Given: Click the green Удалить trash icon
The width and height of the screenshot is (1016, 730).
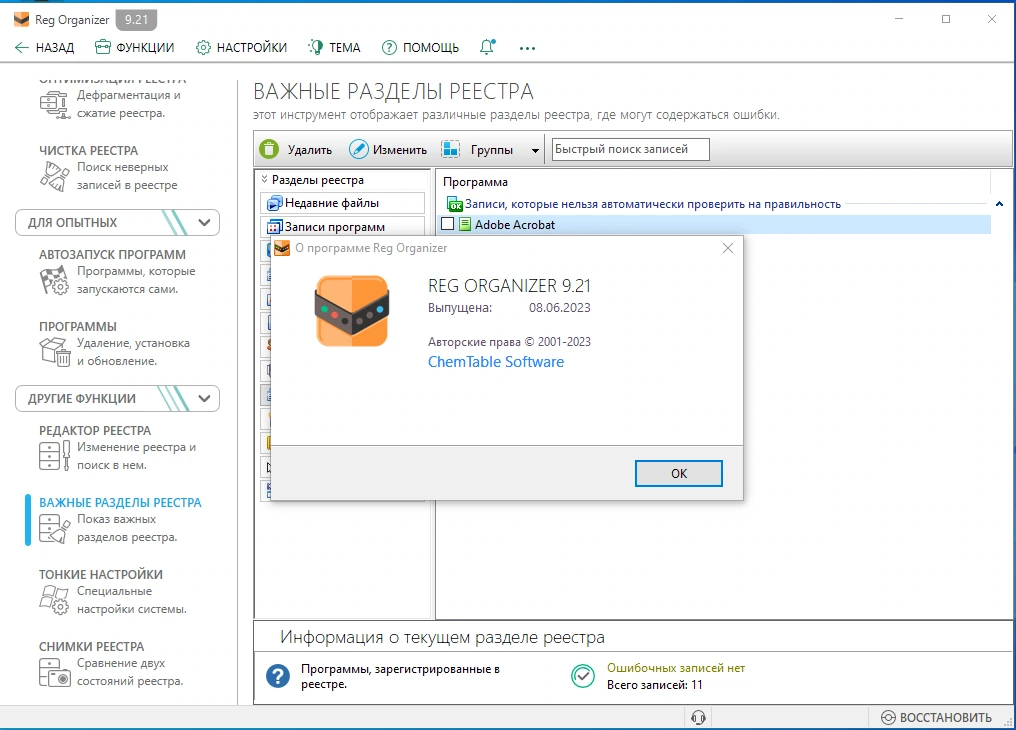Looking at the screenshot, I should 269,149.
